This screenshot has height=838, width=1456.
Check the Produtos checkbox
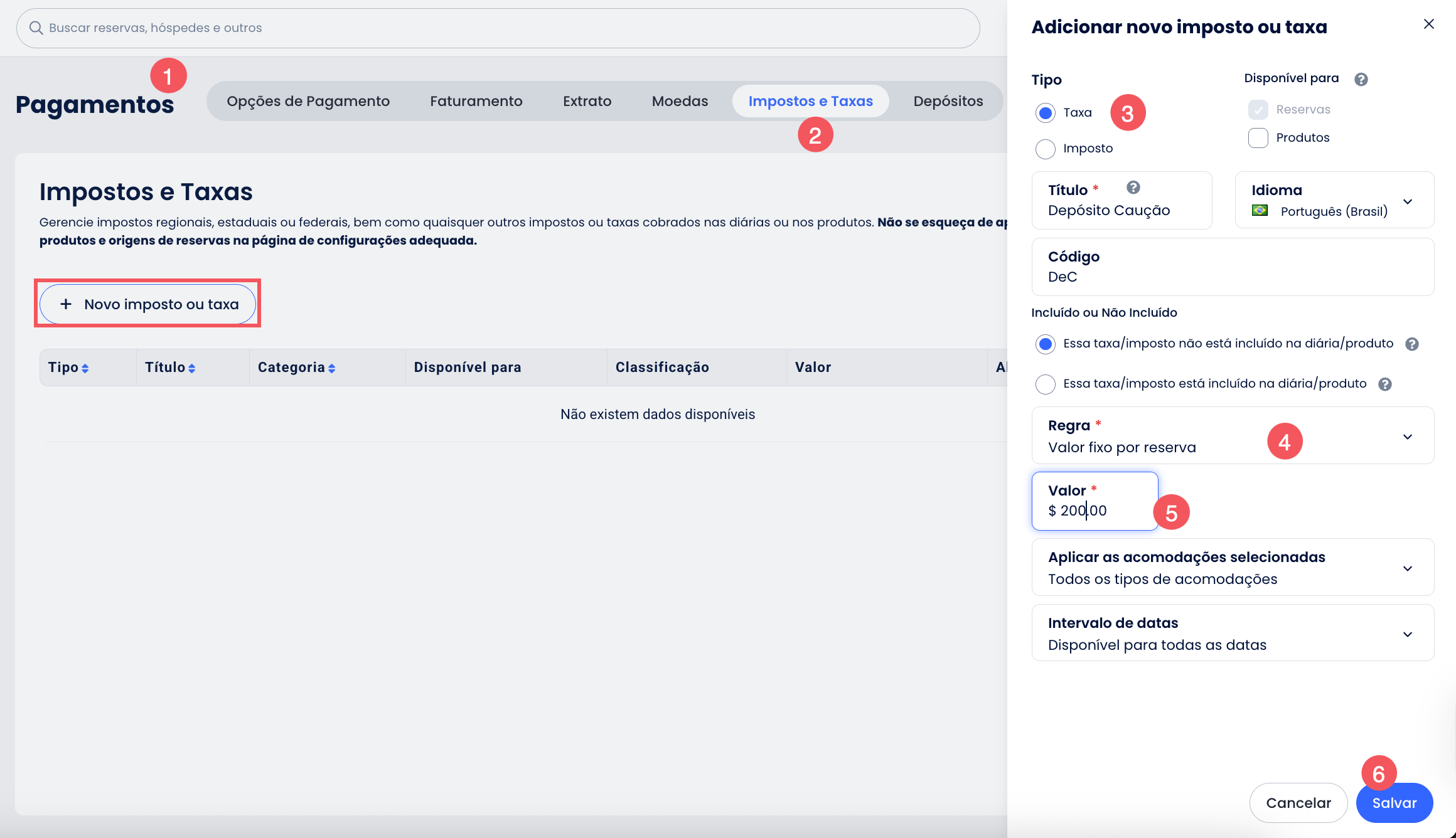tap(1258, 137)
